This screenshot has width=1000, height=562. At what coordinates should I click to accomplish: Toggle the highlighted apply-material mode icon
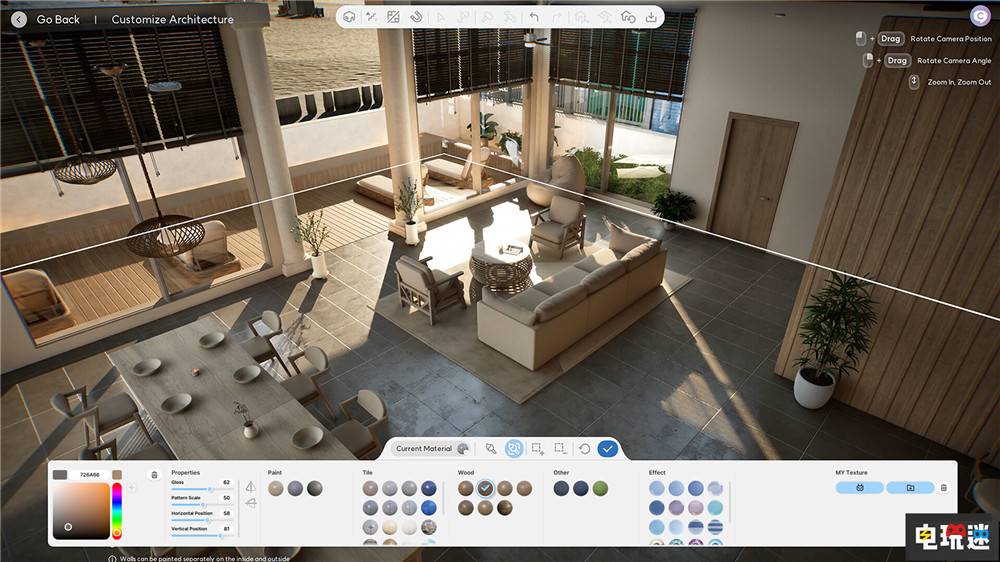click(514, 449)
